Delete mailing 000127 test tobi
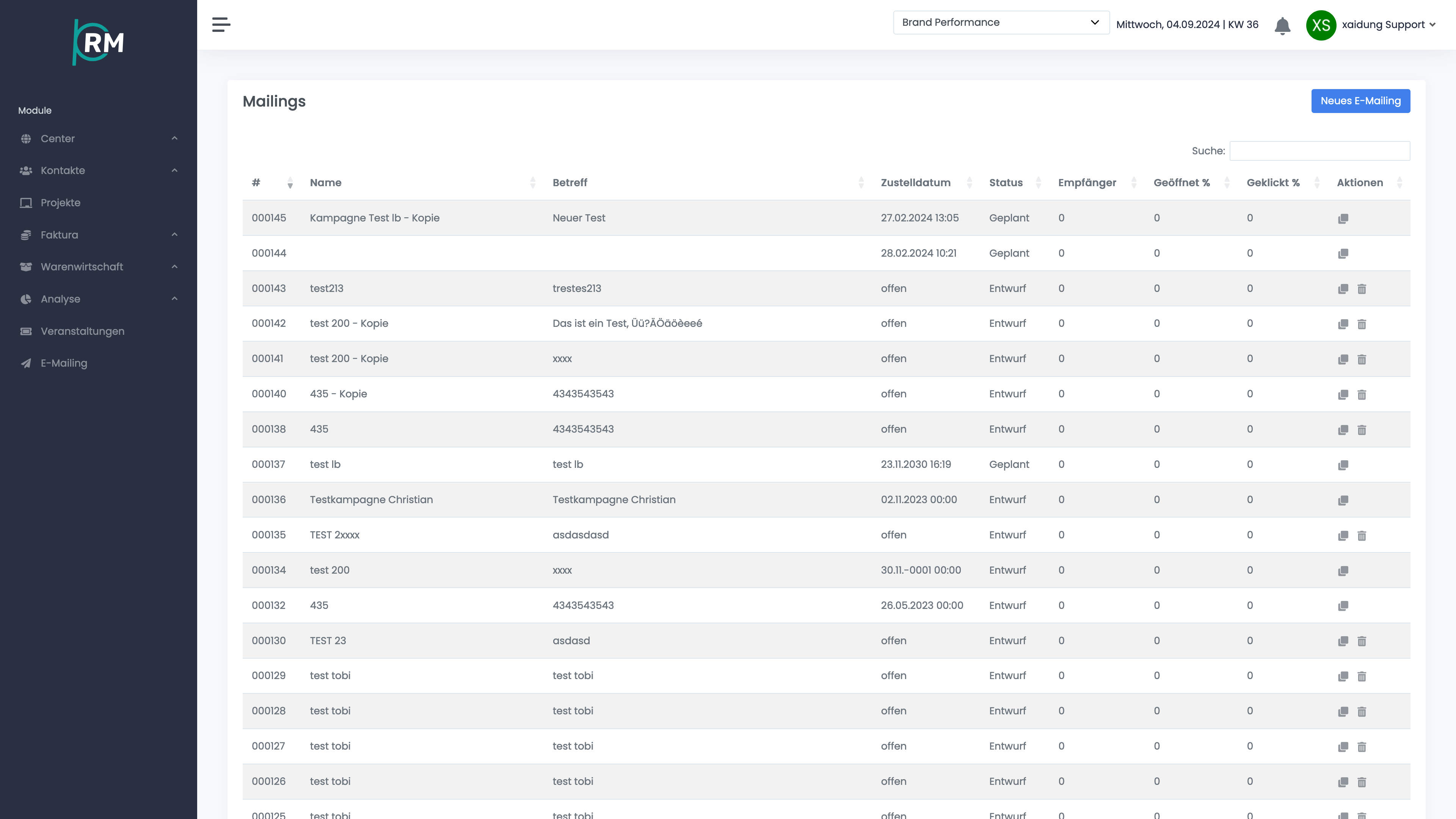The width and height of the screenshot is (1456, 819). [x=1362, y=747]
